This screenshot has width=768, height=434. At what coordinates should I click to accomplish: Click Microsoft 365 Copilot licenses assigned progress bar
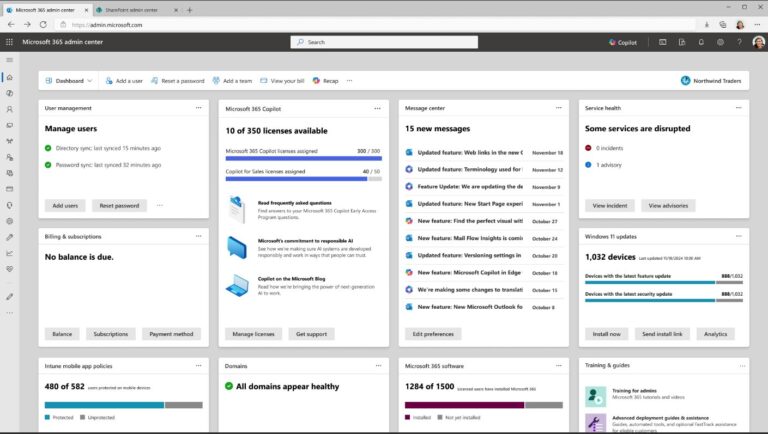coord(303,158)
